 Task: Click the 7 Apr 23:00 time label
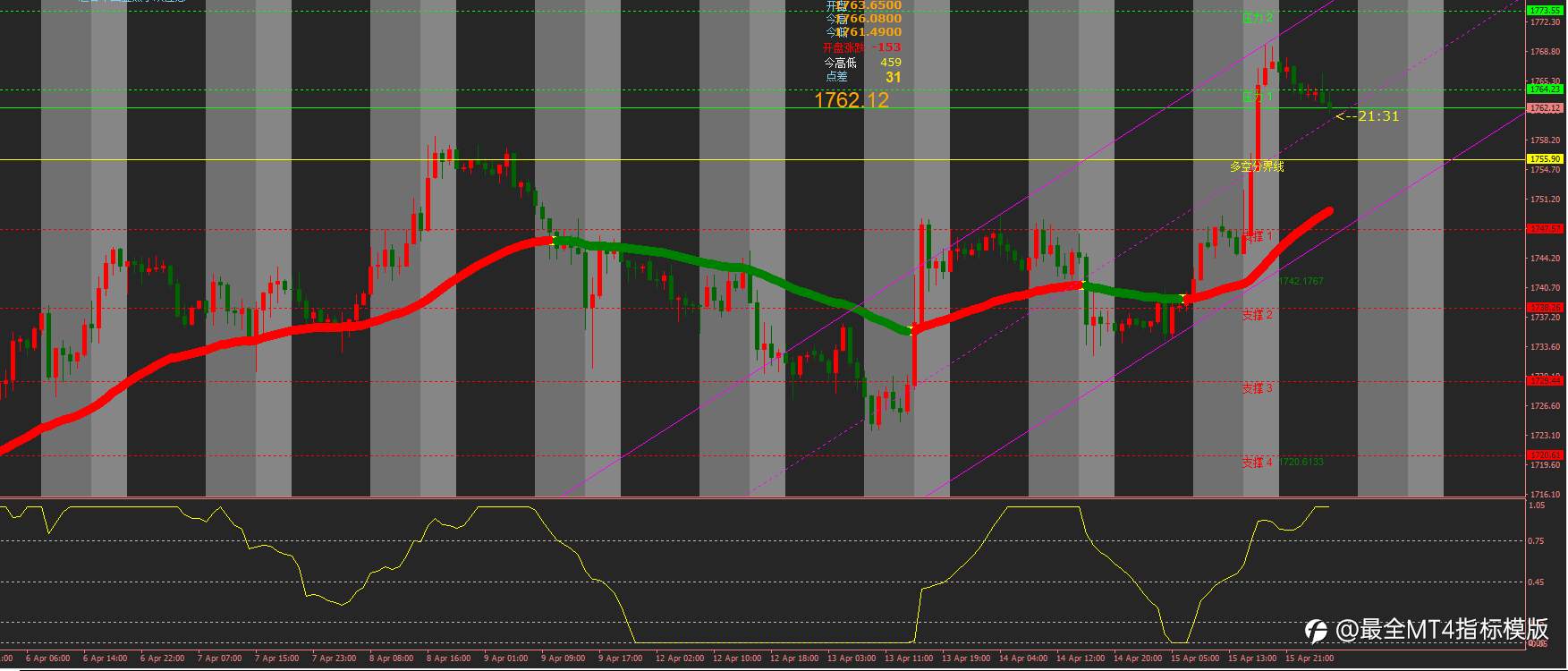point(335,658)
